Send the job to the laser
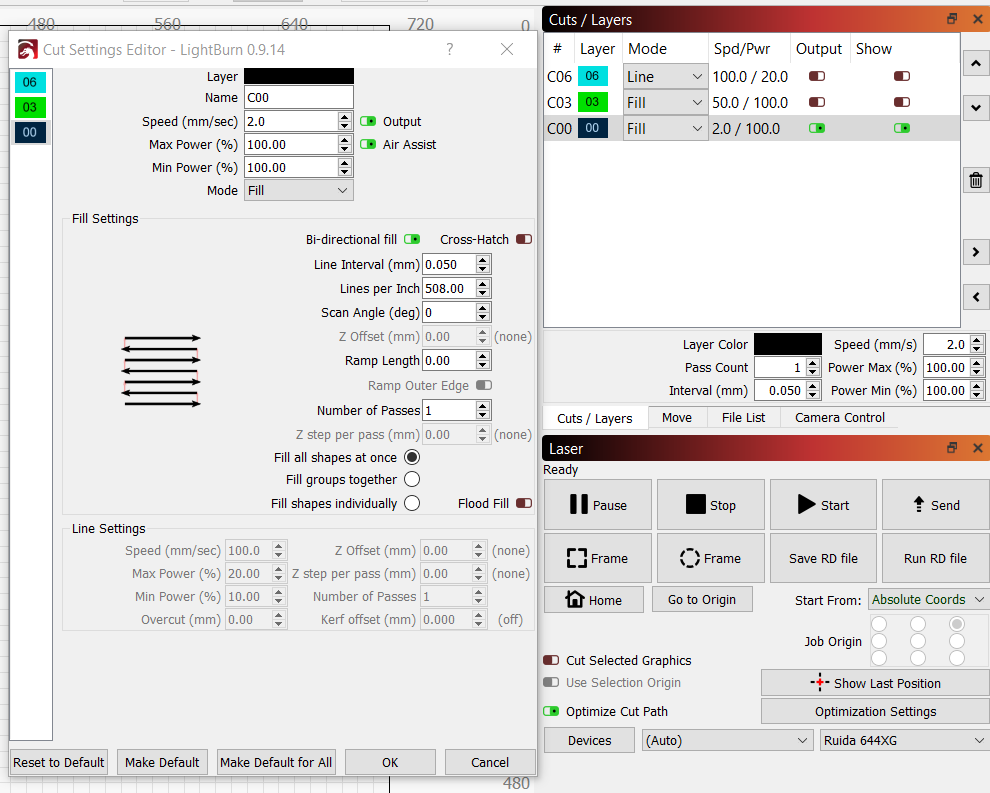This screenshot has height=793, width=990. [x=936, y=504]
